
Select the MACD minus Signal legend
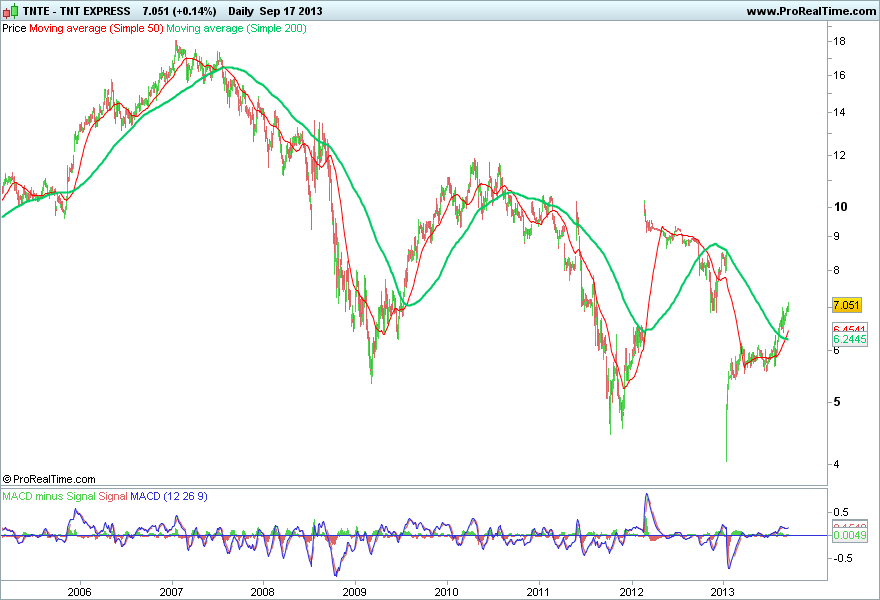49,496
